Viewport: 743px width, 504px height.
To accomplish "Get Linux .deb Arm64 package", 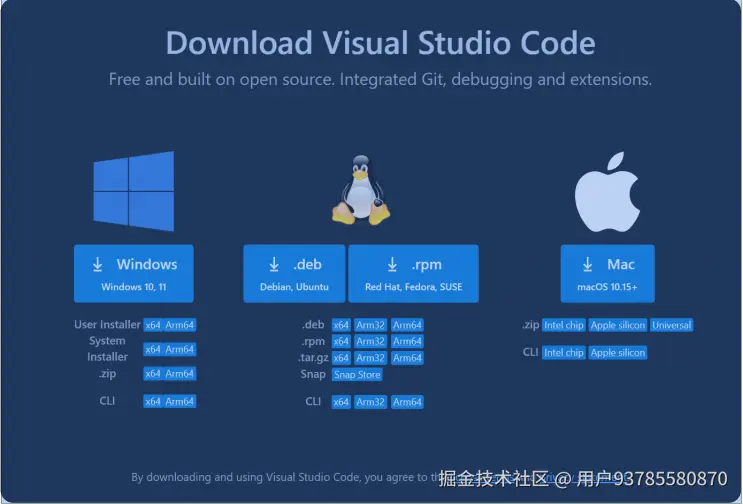I will pos(407,325).
